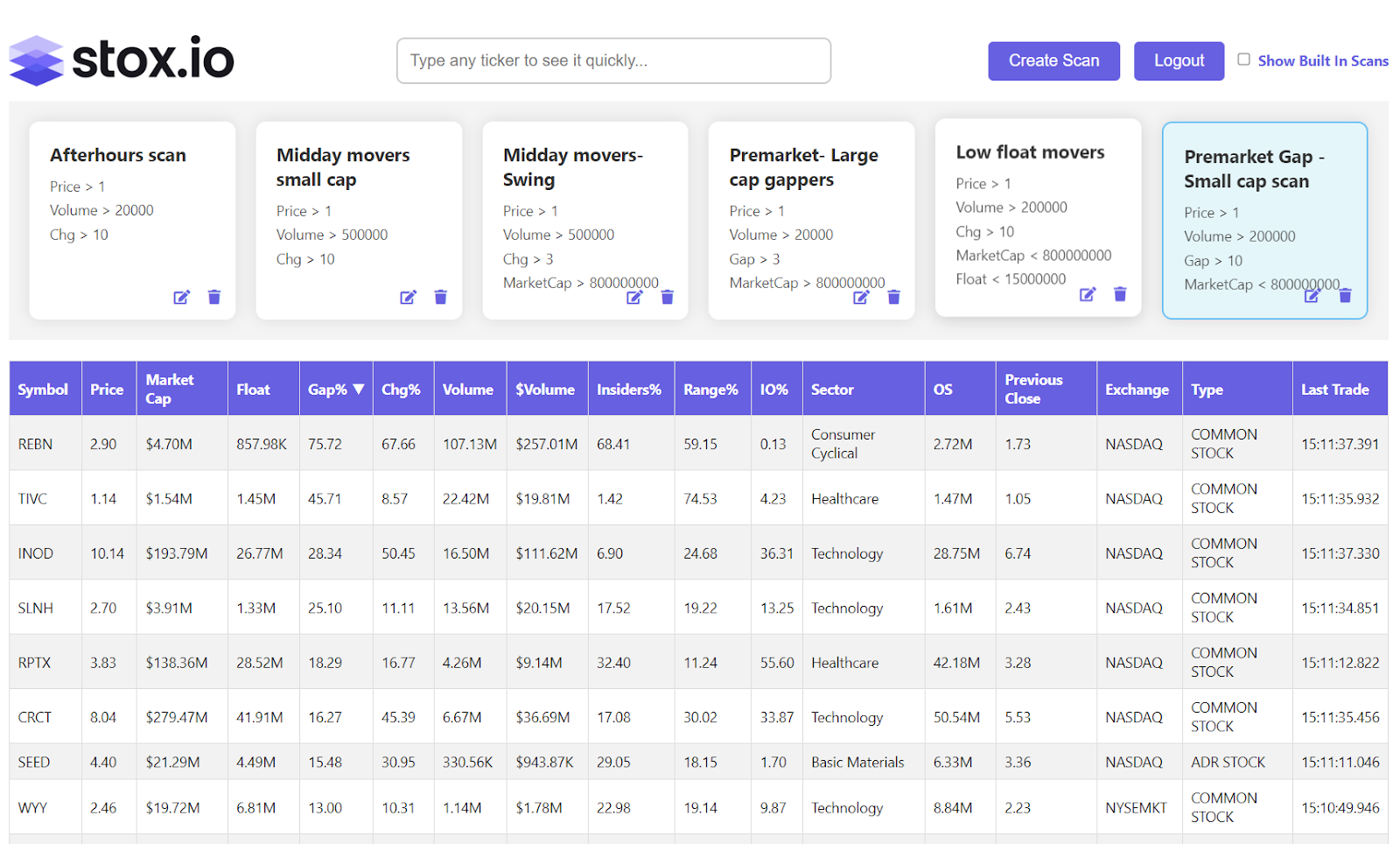The width and height of the screenshot is (1400, 844).
Task: Delete the Premarket- Large cap gappers scan
Action: click(x=894, y=298)
